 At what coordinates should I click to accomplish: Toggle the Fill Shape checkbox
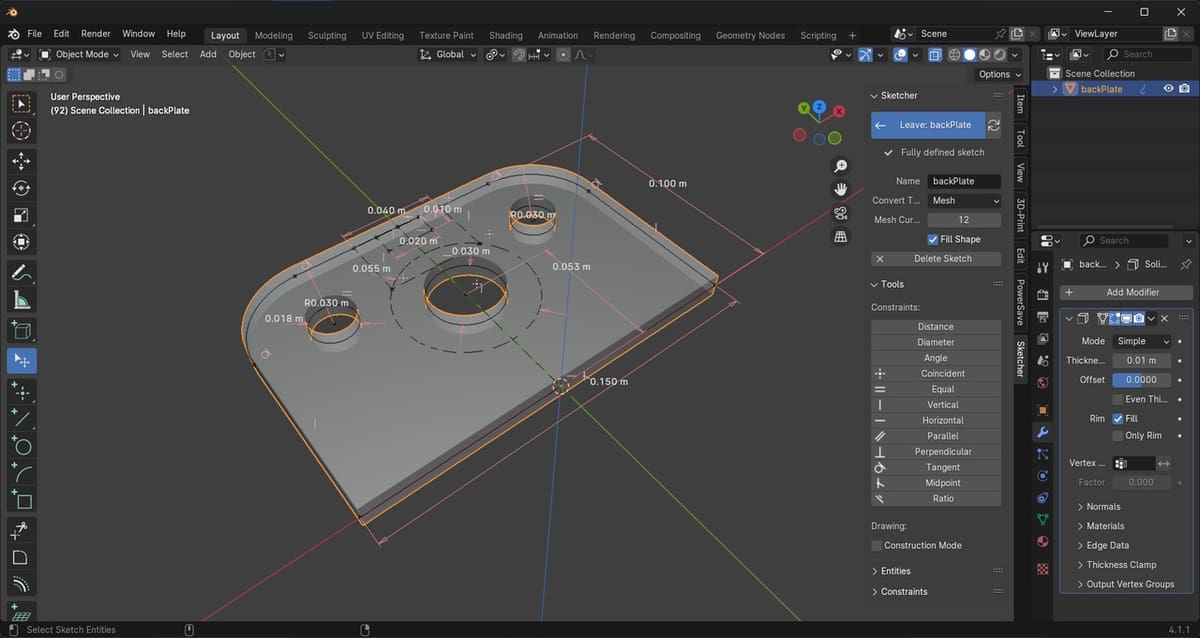coord(933,239)
